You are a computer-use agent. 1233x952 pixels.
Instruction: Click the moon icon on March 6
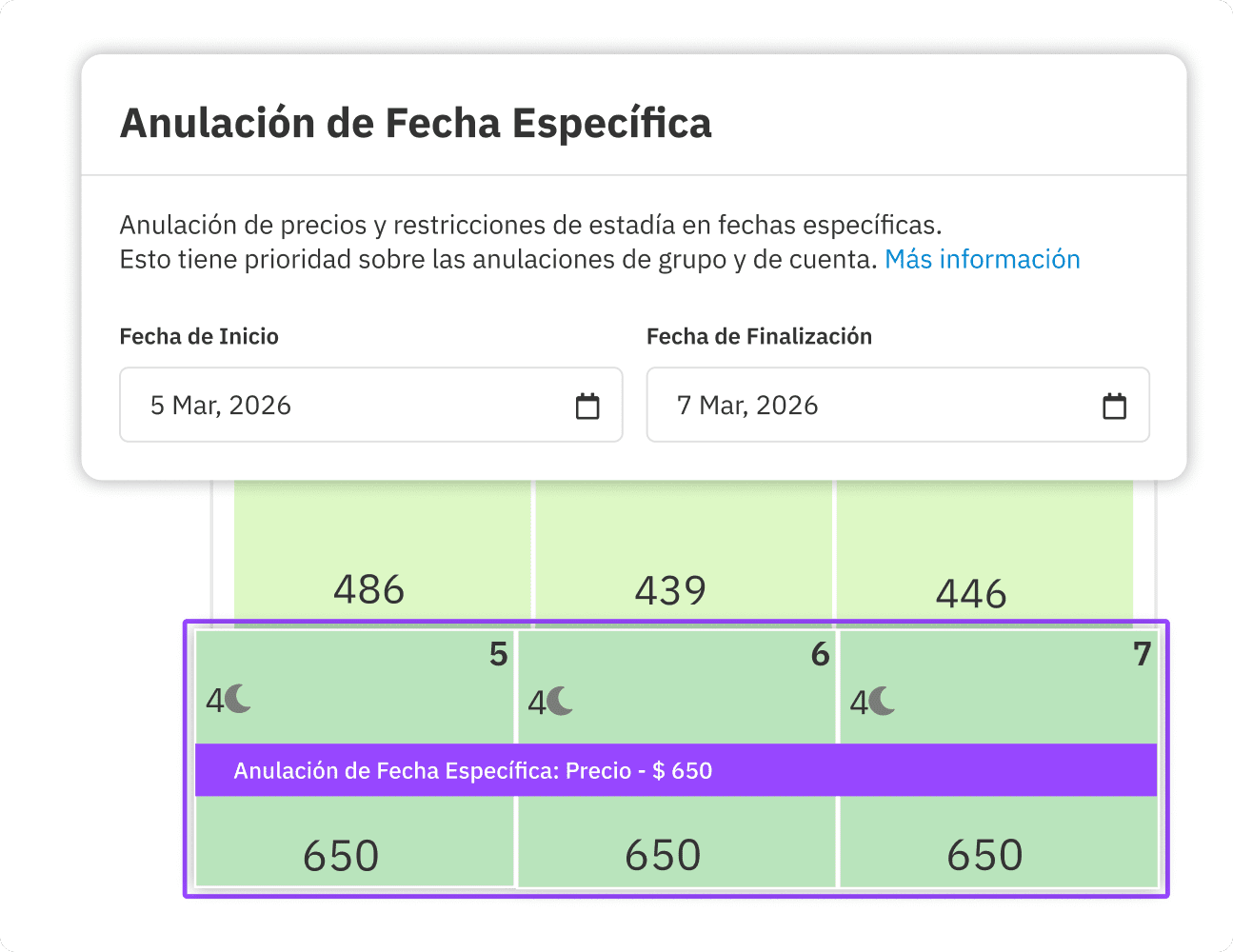[558, 701]
